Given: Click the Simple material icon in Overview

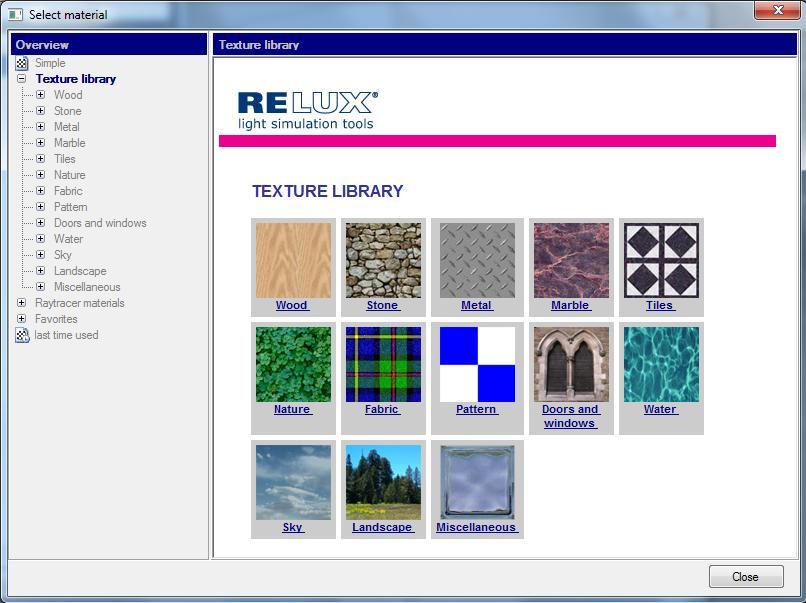Looking at the screenshot, I should (x=22, y=63).
